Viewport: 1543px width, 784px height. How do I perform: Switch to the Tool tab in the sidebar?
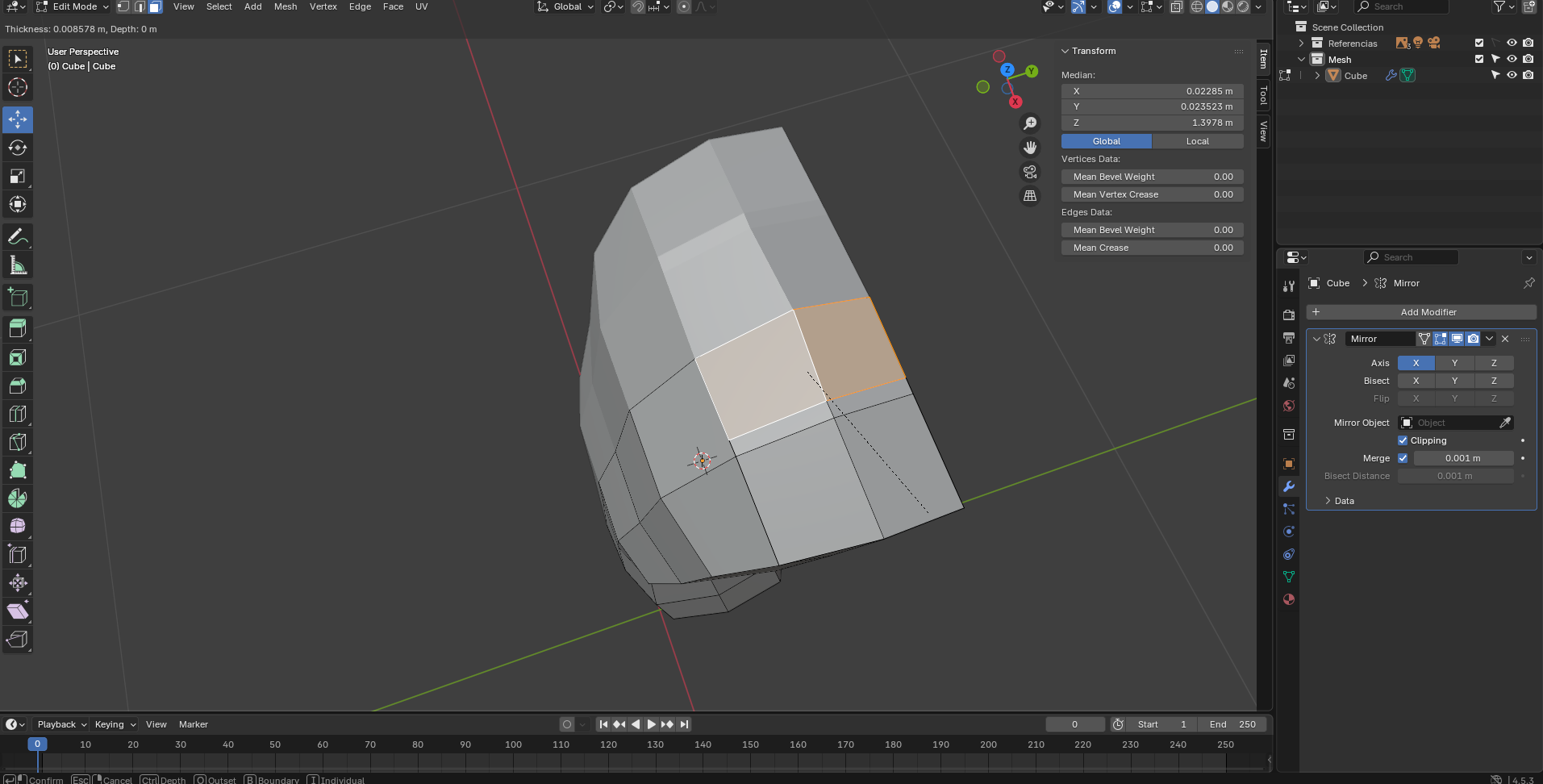pos(1262,95)
